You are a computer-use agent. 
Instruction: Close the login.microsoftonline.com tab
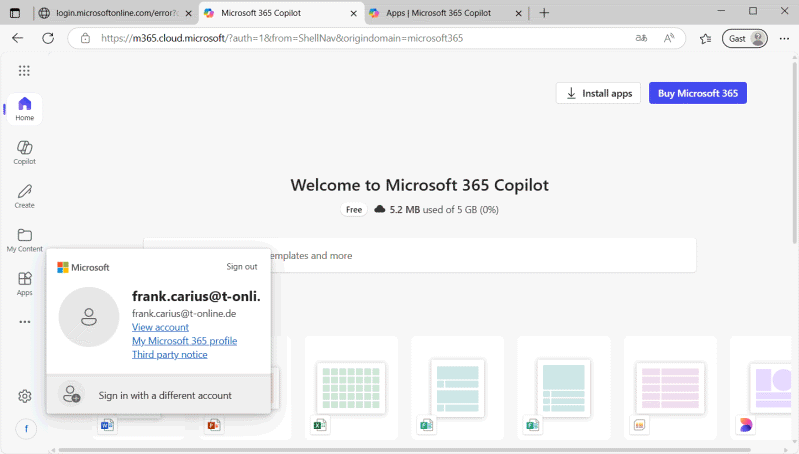(x=189, y=14)
